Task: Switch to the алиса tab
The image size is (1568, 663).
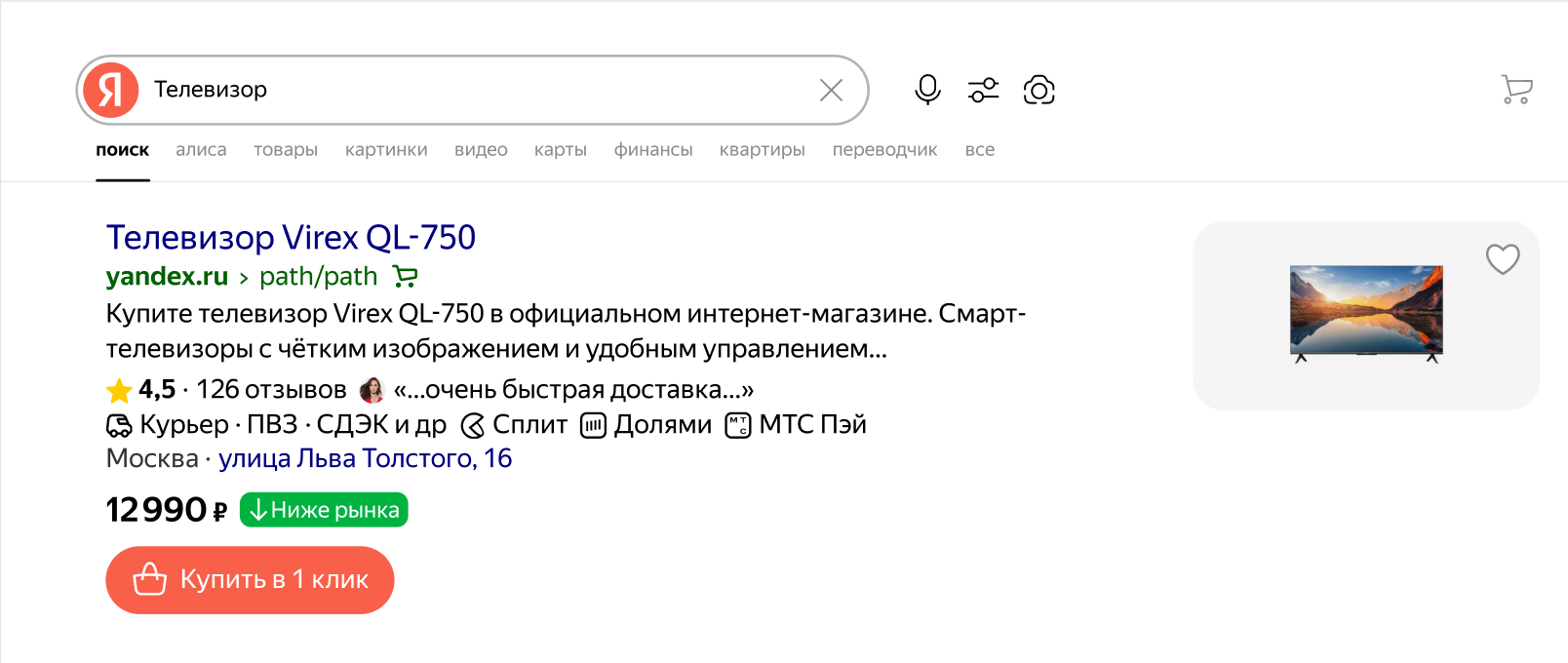Action: pyautogui.click(x=201, y=150)
